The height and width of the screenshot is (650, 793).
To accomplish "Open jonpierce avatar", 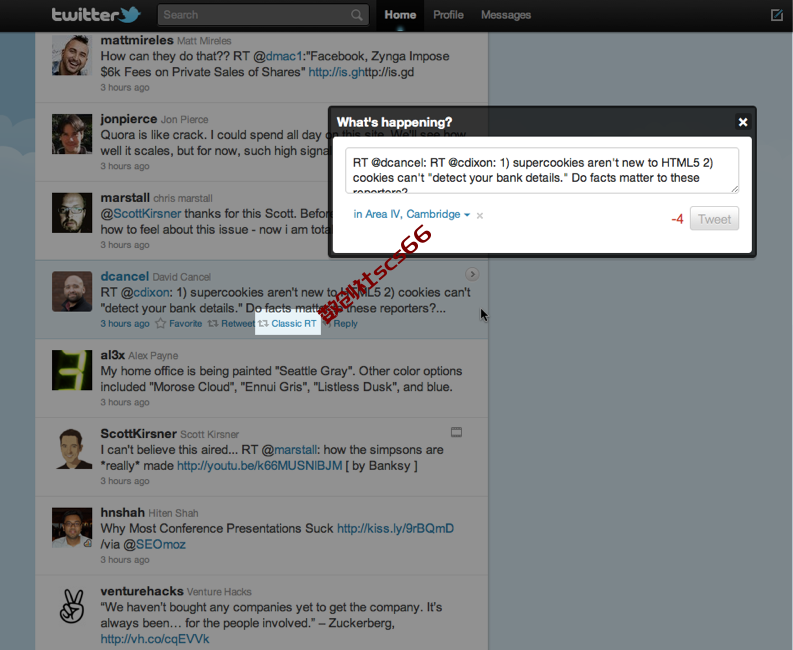I will click(x=72, y=134).
